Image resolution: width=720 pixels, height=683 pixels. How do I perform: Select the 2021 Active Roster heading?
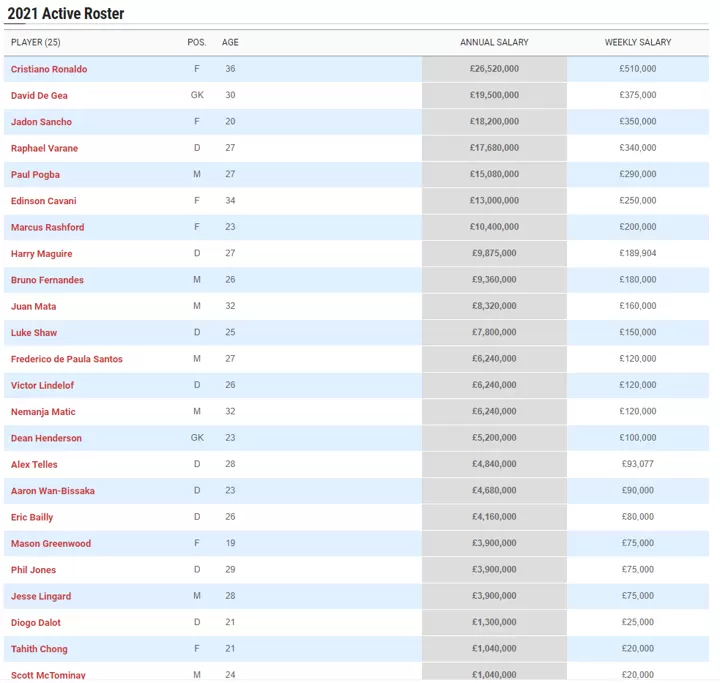(x=66, y=13)
